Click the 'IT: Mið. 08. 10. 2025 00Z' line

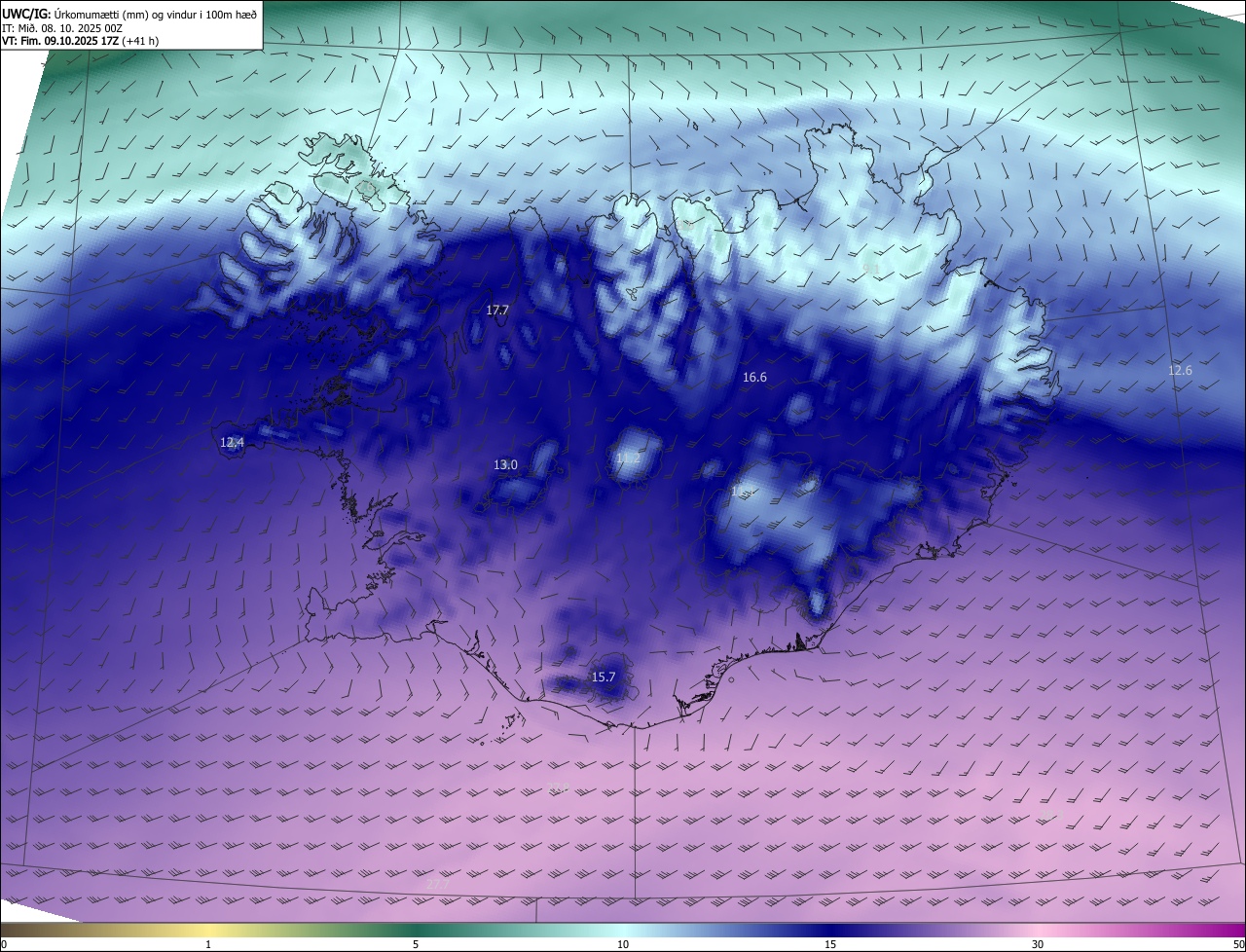point(62,28)
